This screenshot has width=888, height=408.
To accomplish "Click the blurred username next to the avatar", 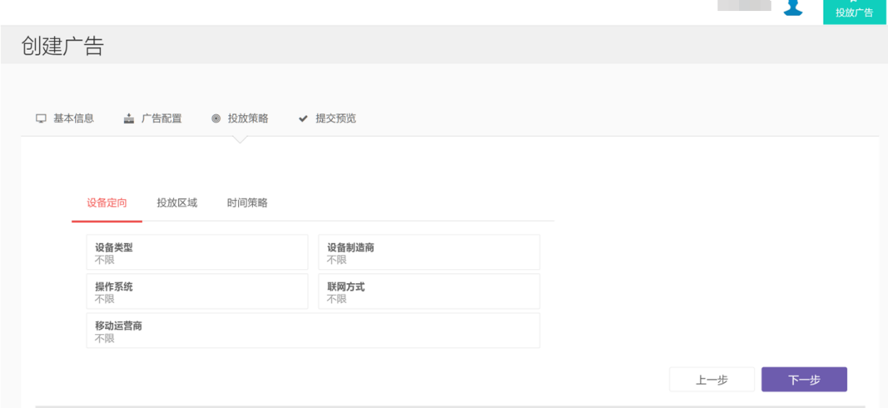I will (x=744, y=5).
